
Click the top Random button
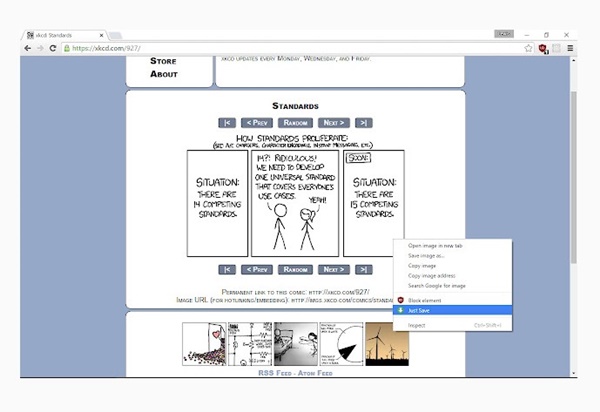pos(295,123)
